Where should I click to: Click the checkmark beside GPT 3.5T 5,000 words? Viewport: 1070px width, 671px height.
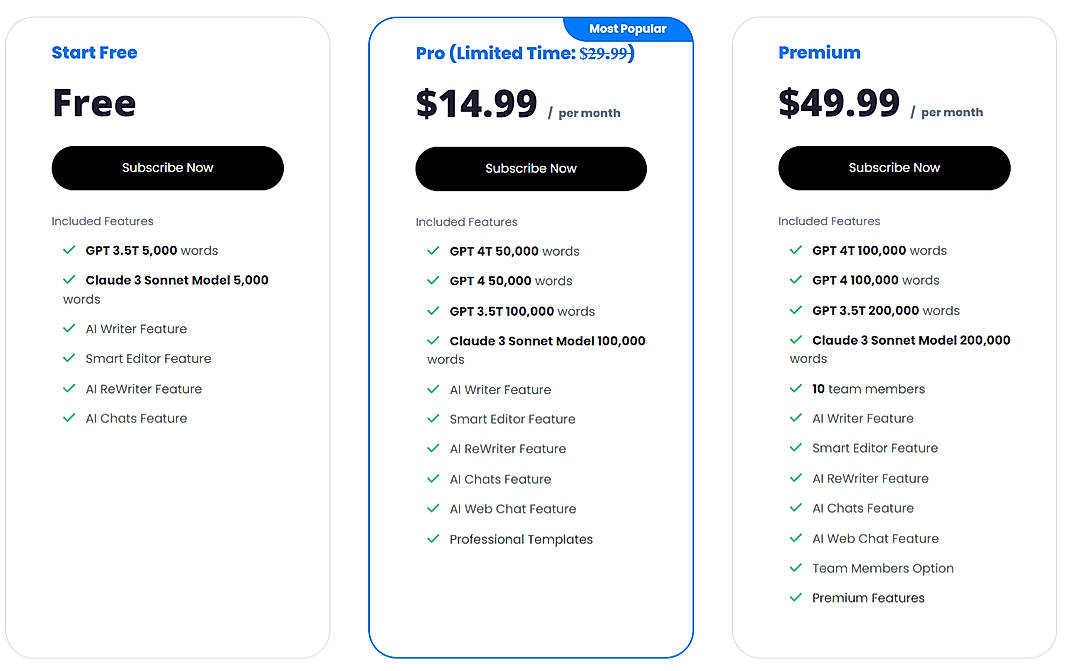69,250
